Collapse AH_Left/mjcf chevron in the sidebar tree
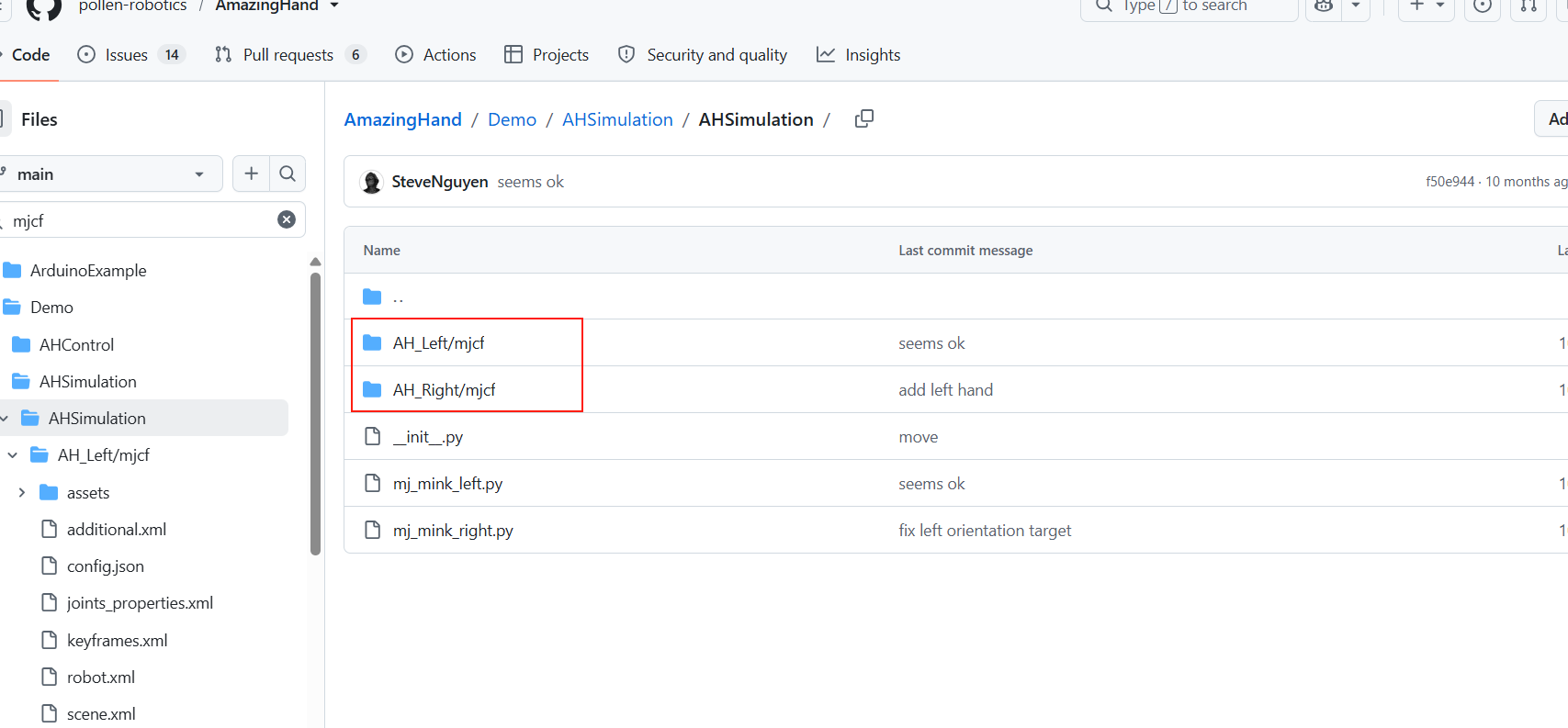 tap(13, 455)
